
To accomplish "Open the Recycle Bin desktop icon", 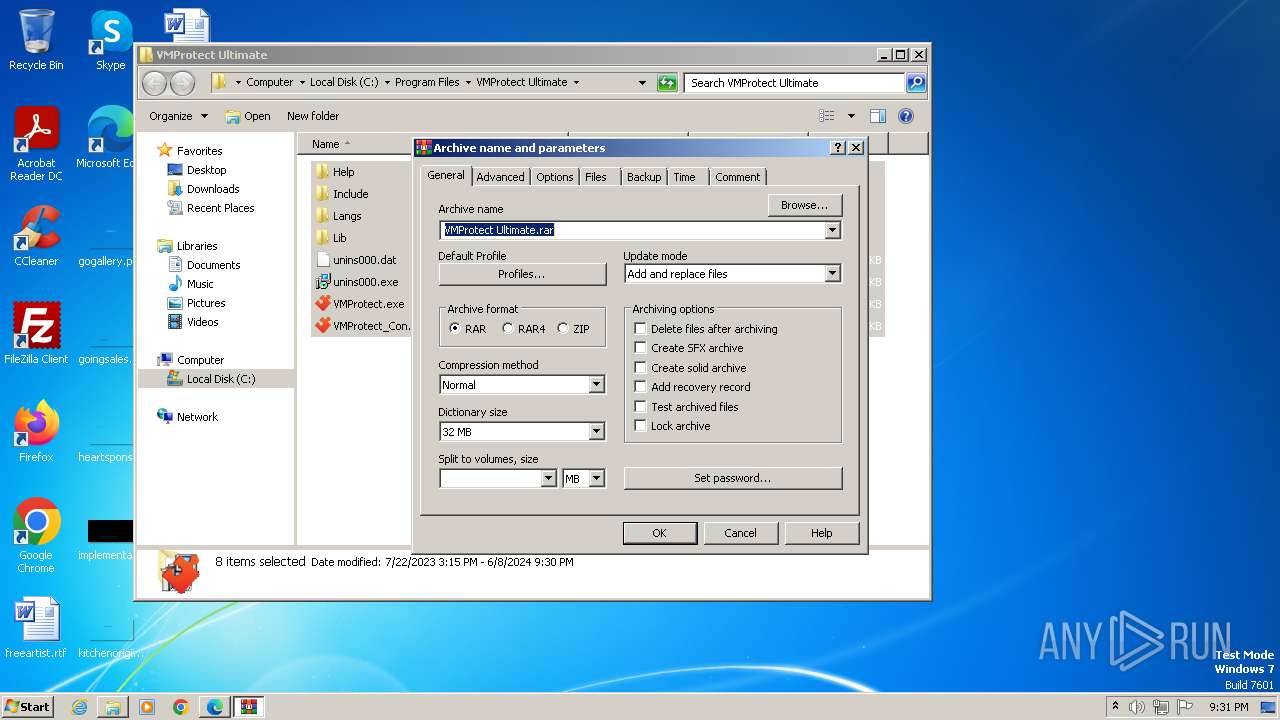I will coord(36,40).
